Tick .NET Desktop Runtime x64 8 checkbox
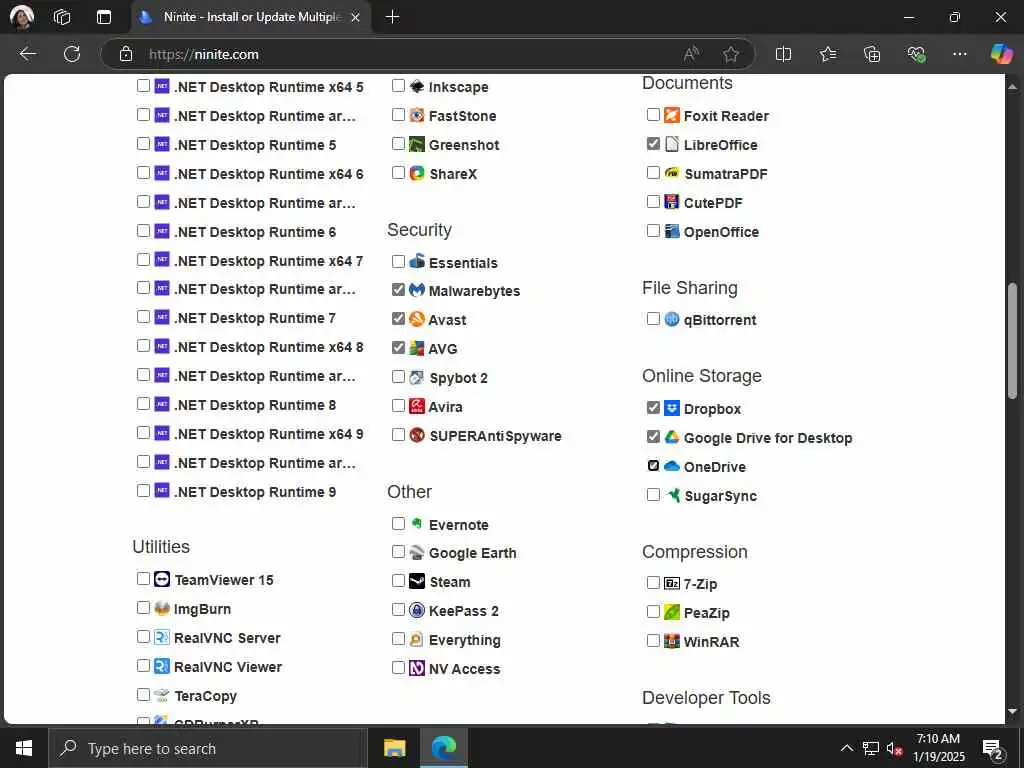1024x768 pixels. point(144,345)
